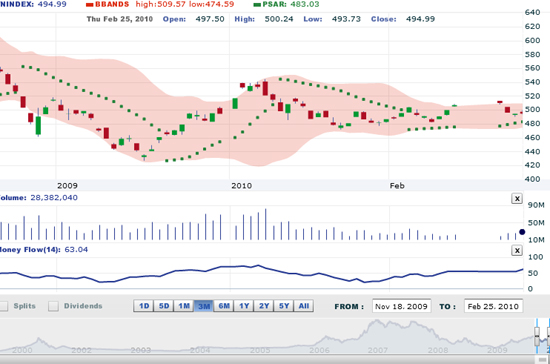Click the Feb x-axis label
Image resolution: width=550 pixels, height=364 pixels.
pyautogui.click(x=397, y=186)
